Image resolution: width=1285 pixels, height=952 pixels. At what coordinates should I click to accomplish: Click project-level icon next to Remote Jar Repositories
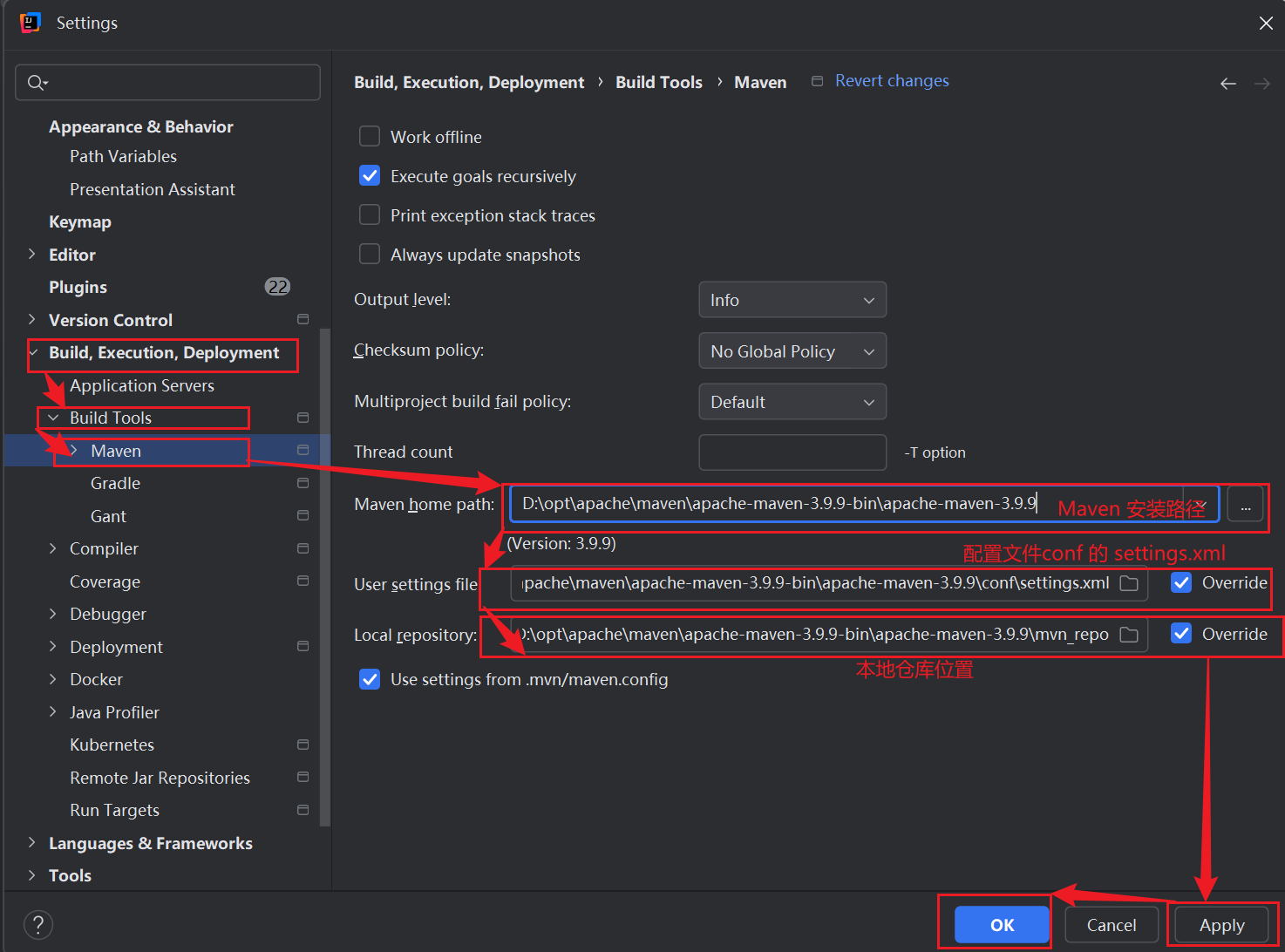[x=303, y=777]
